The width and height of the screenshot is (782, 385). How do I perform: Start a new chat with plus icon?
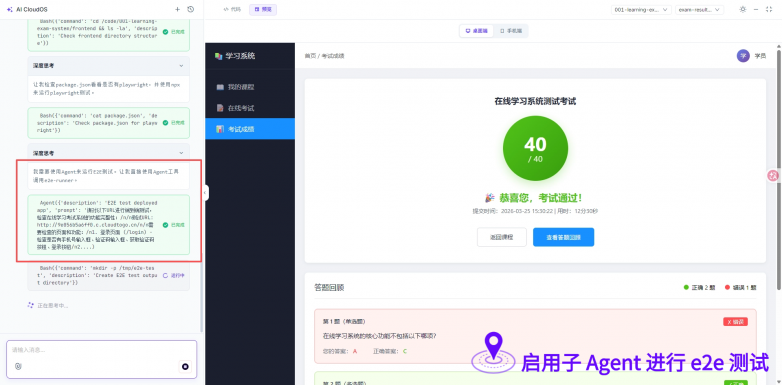[x=177, y=9]
